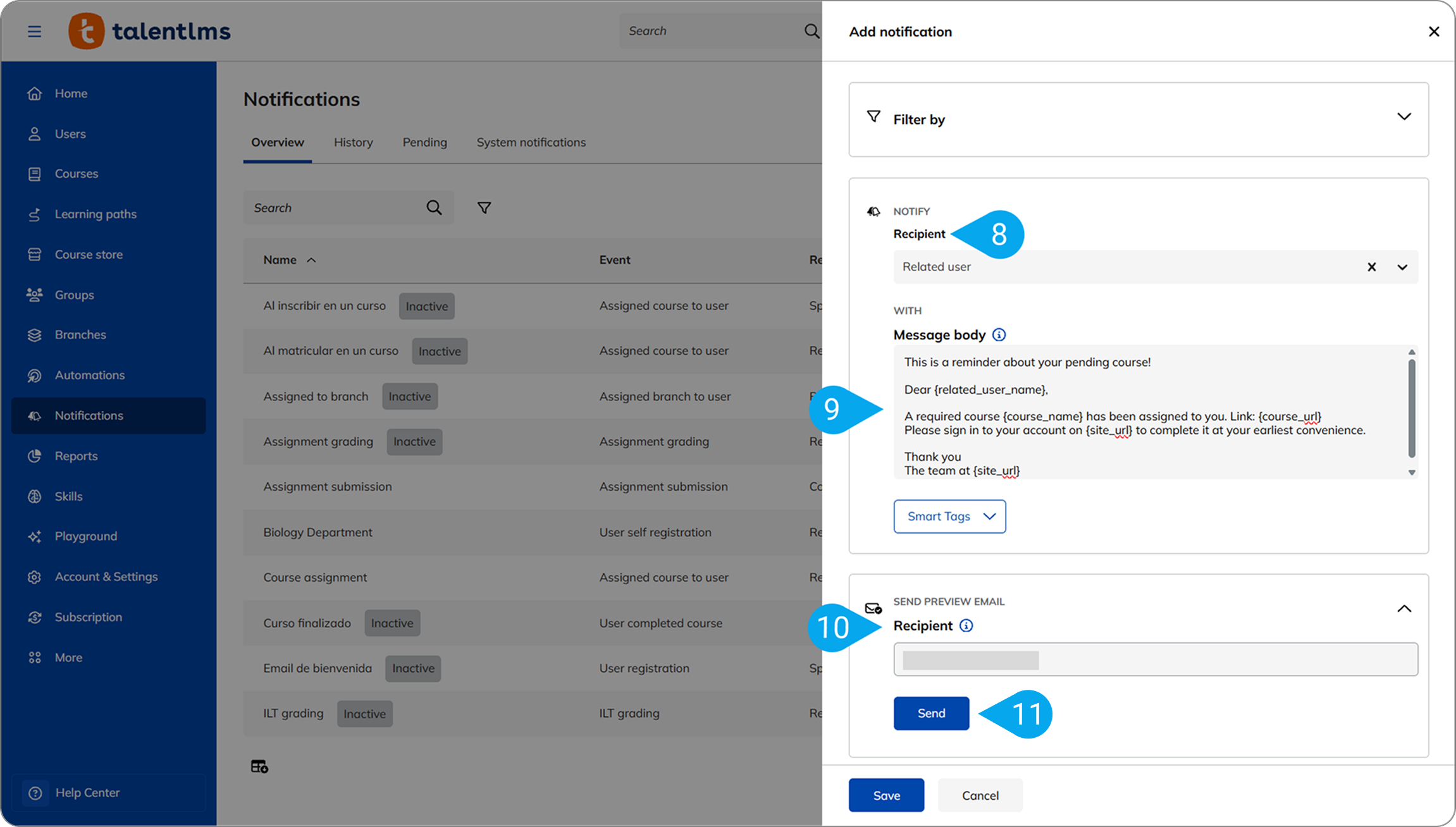Open the hamburger menu icon
This screenshot has width=1456, height=827.
click(x=34, y=31)
